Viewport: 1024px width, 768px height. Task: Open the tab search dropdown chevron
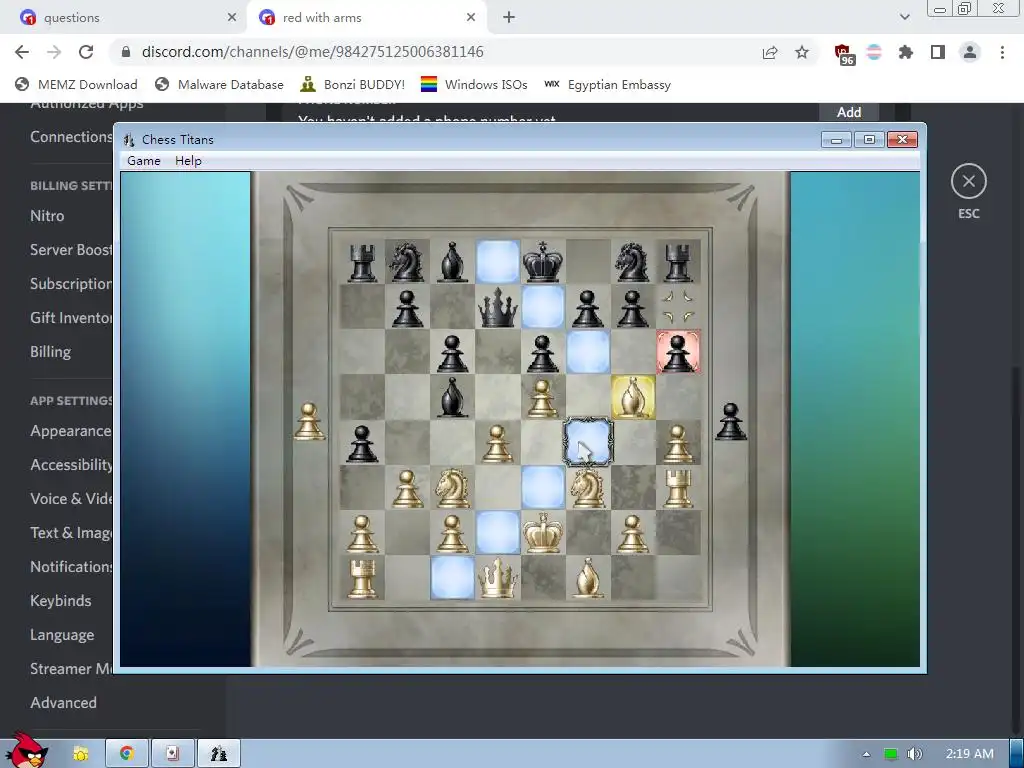(x=904, y=18)
